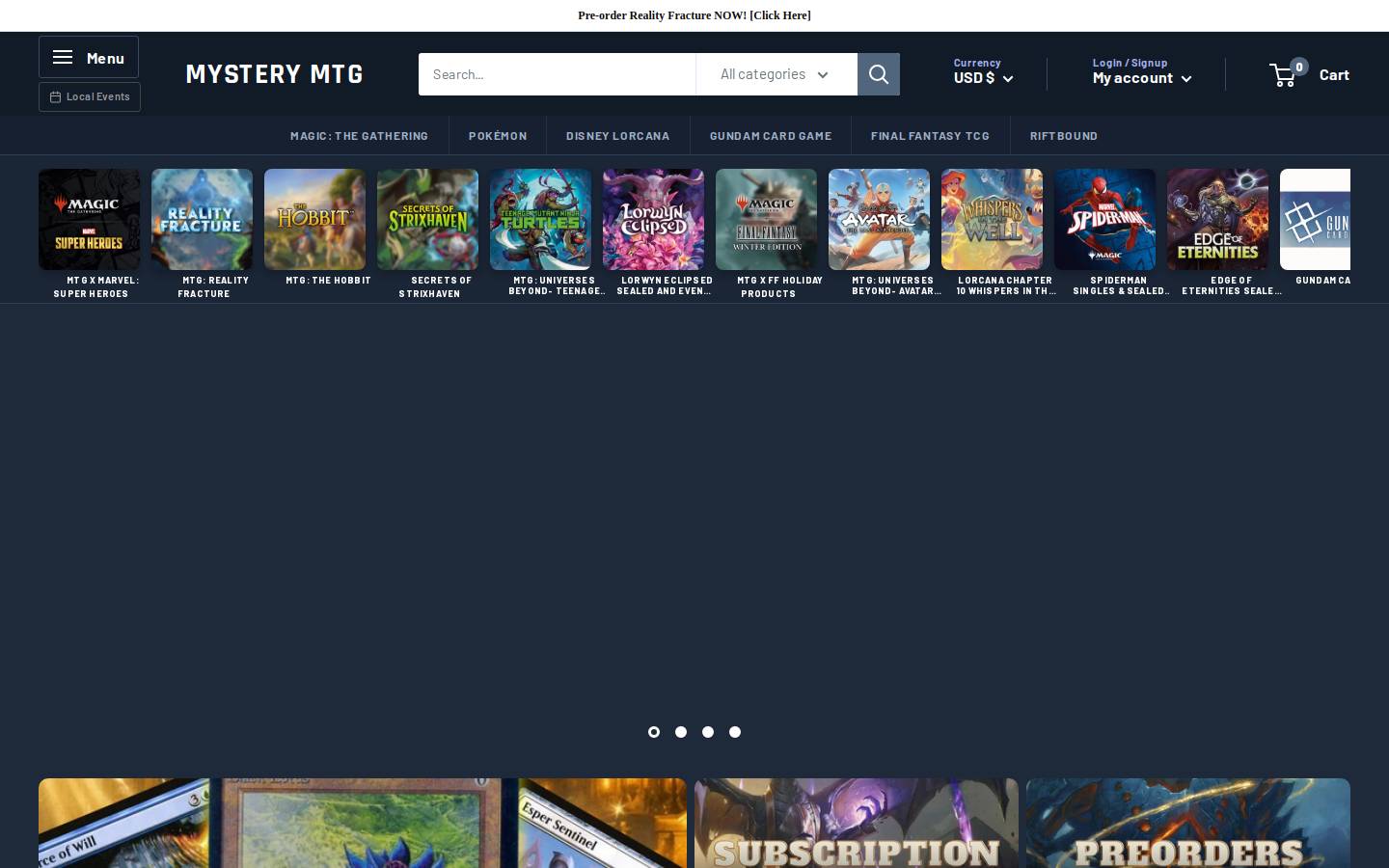Open the Preorders promo banner

1188,824
